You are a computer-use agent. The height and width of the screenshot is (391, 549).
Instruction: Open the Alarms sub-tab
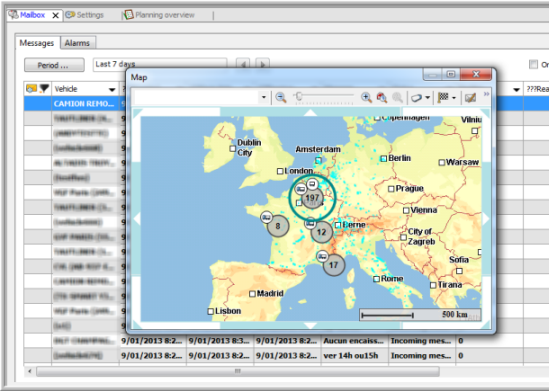[77, 43]
